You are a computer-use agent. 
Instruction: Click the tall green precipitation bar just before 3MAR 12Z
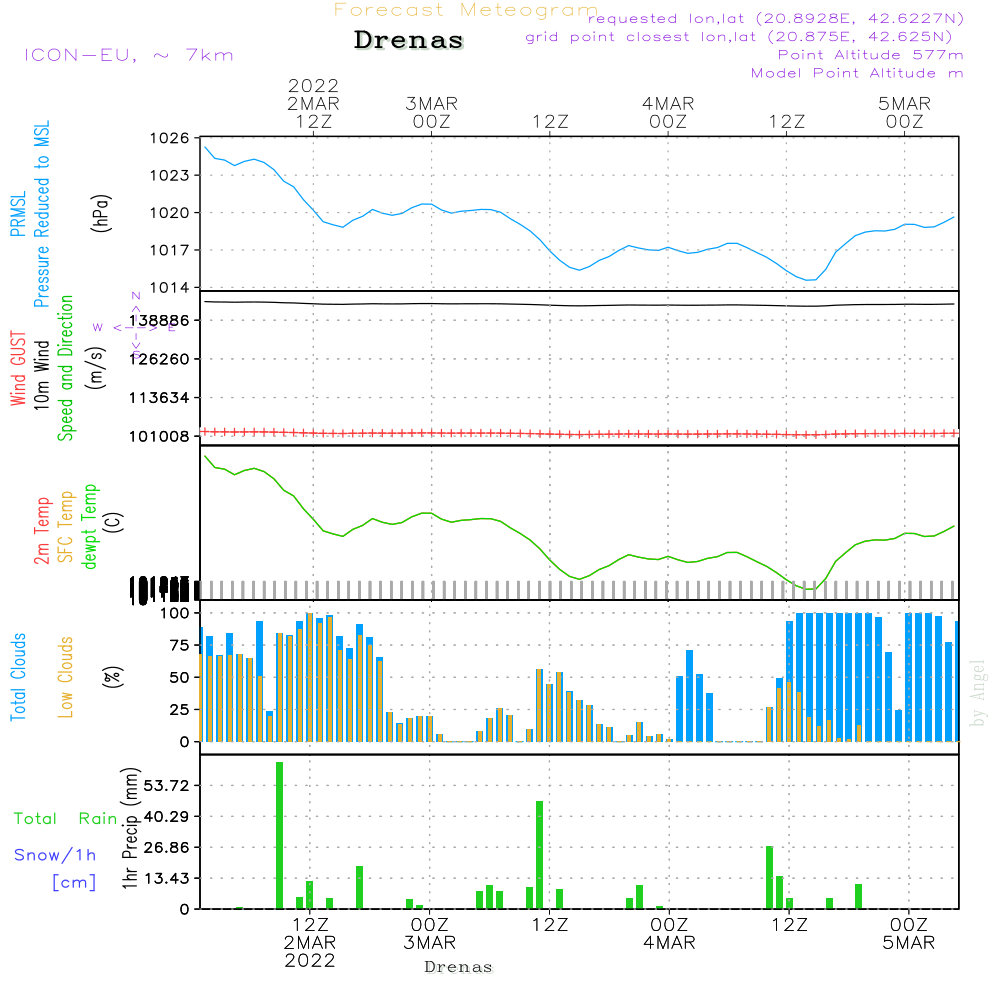(x=540, y=855)
